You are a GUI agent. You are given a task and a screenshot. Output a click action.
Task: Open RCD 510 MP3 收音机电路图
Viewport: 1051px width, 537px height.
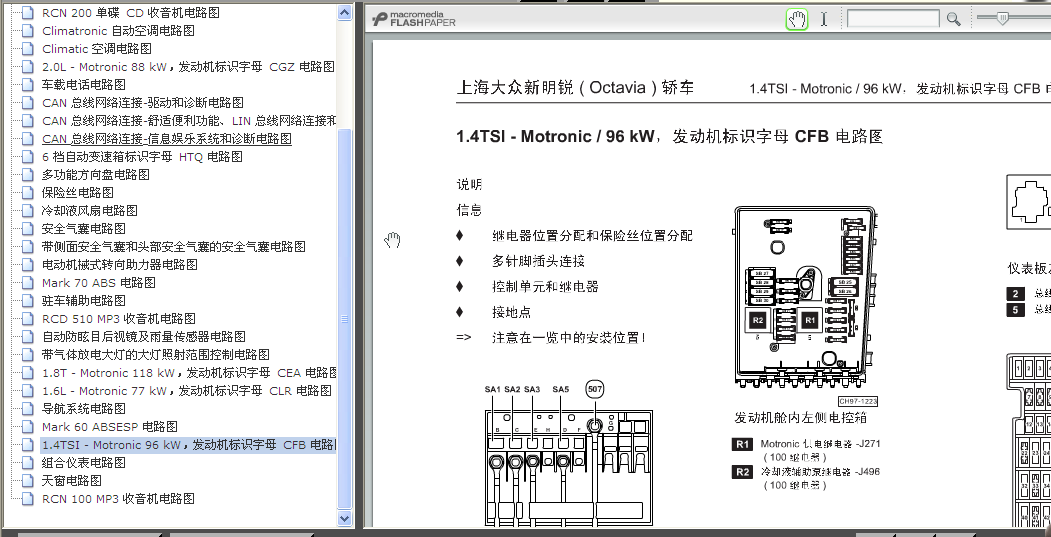tap(119, 318)
